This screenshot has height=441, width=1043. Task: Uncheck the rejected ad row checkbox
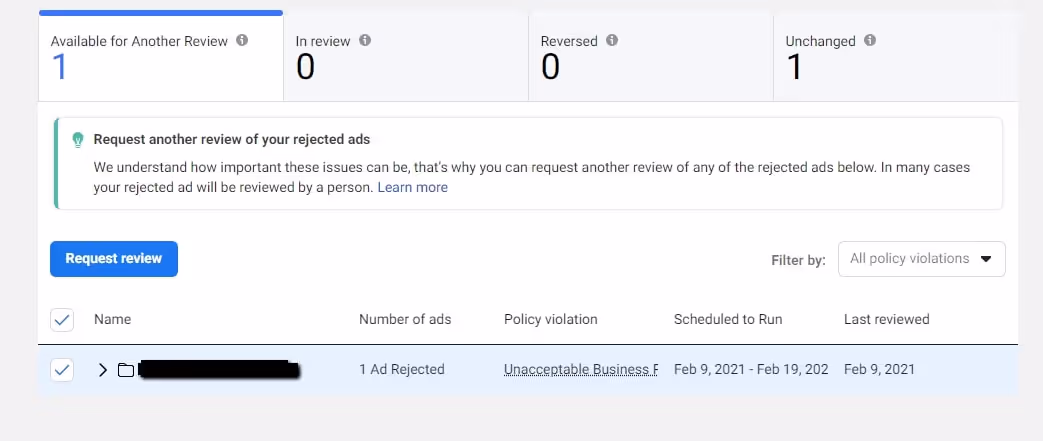pos(62,370)
